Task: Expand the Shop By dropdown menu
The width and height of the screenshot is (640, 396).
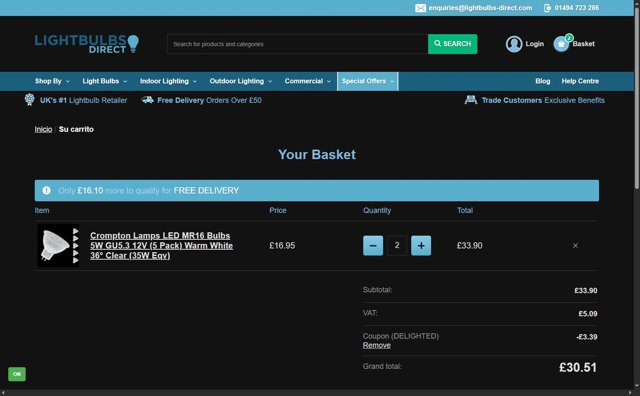Action: click(x=52, y=81)
